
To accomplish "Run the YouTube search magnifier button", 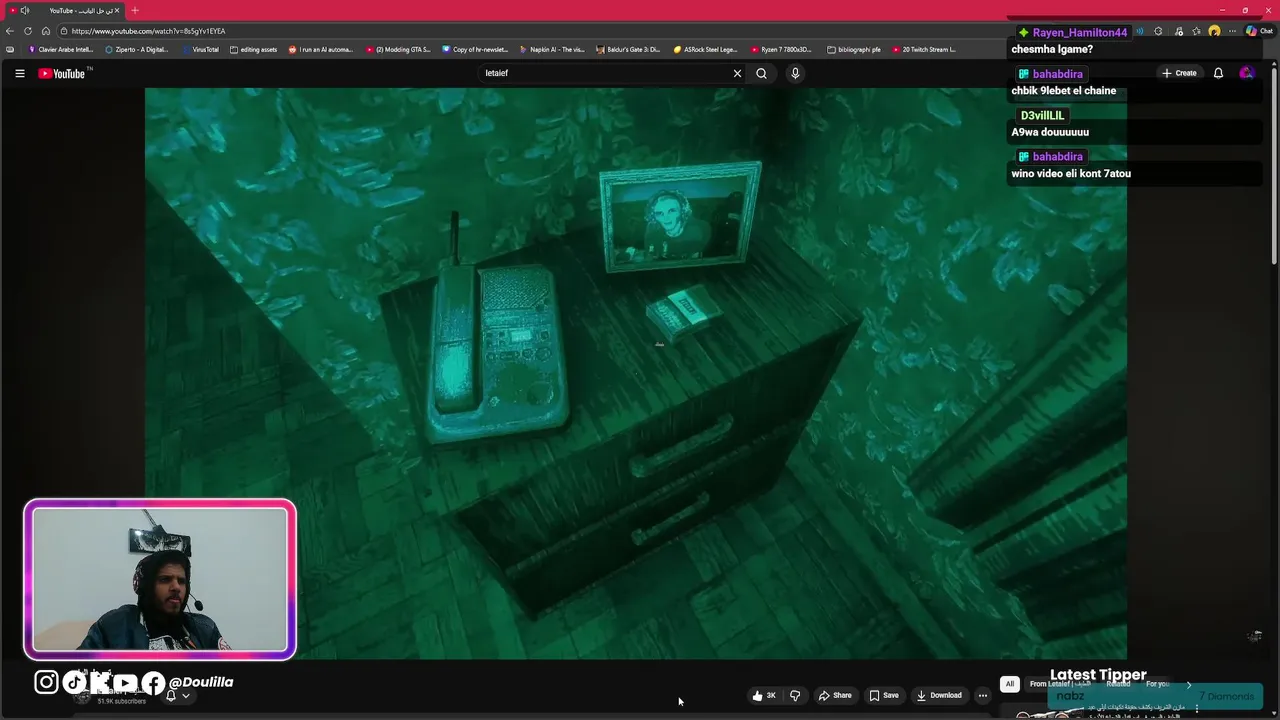I will point(761,73).
